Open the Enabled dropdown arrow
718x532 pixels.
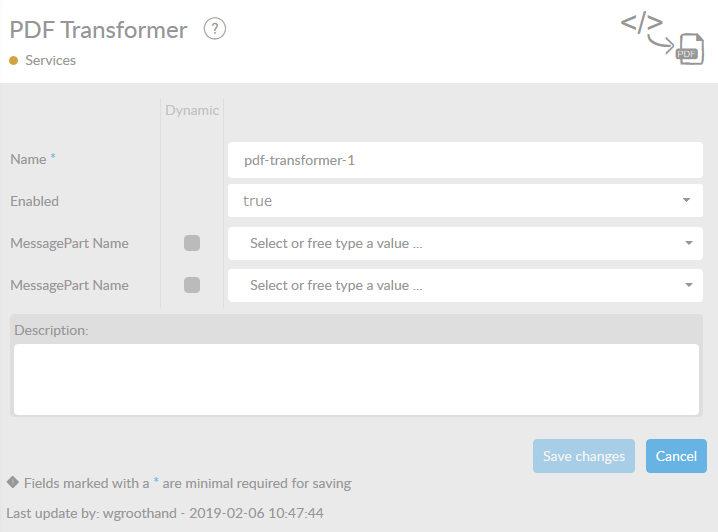pyautogui.click(x=686, y=201)
